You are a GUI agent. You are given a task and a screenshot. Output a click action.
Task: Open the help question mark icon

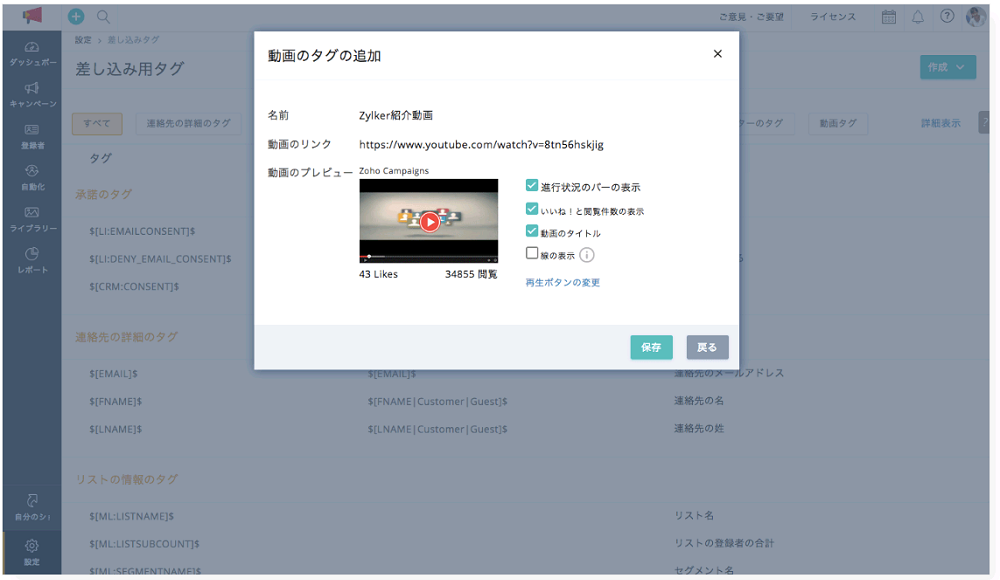click(947, 17)
